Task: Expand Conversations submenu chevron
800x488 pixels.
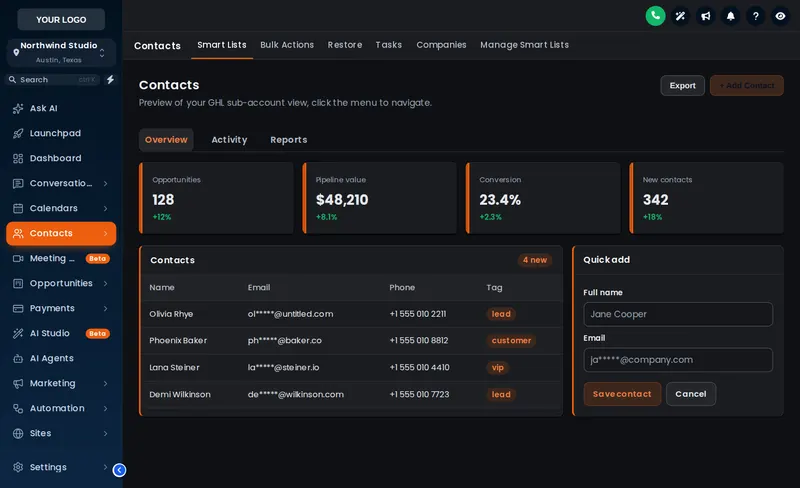Action: pyautogui.click(x=106, y=183)
